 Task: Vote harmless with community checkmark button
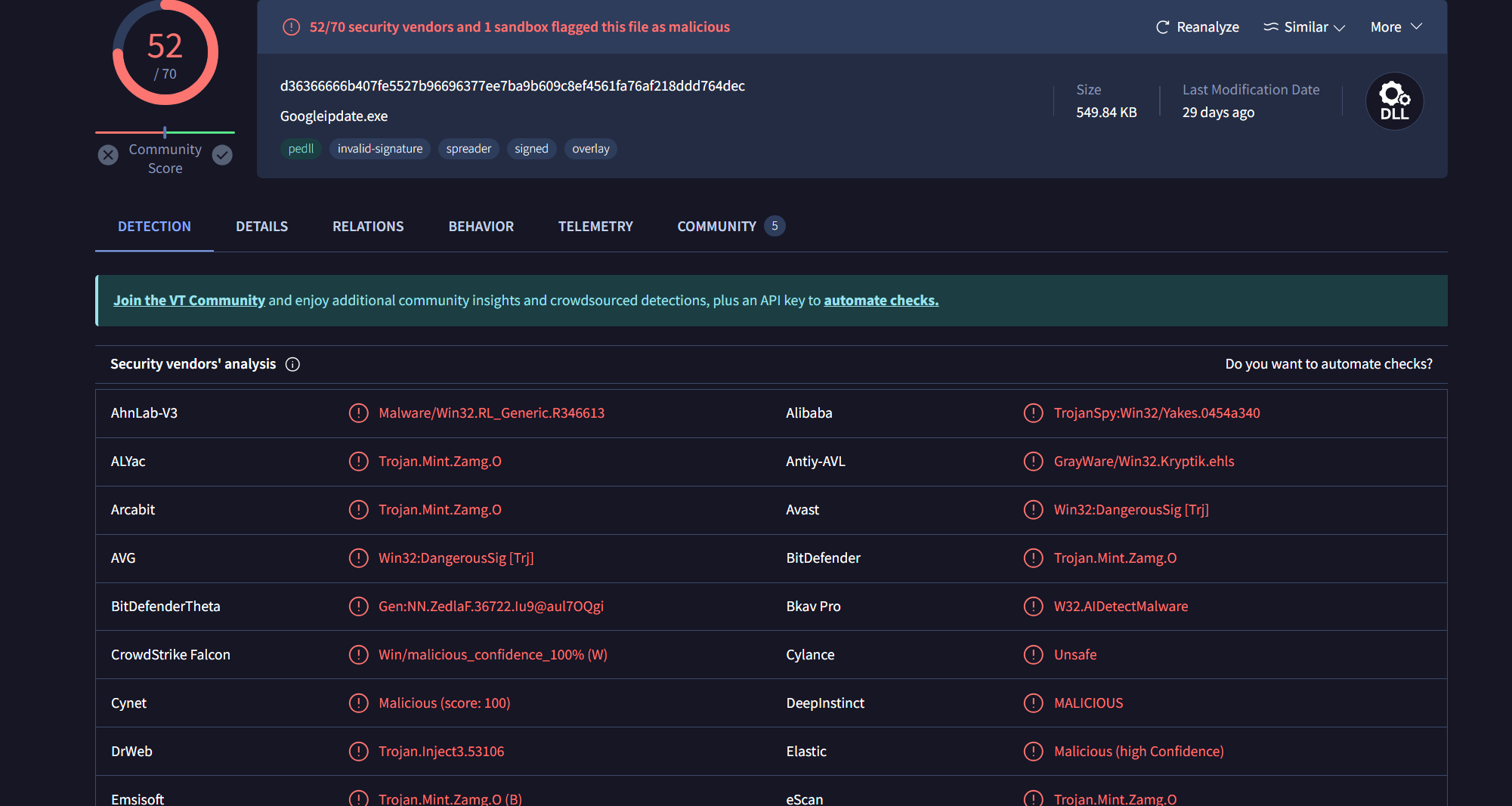[x=222, y=155]
